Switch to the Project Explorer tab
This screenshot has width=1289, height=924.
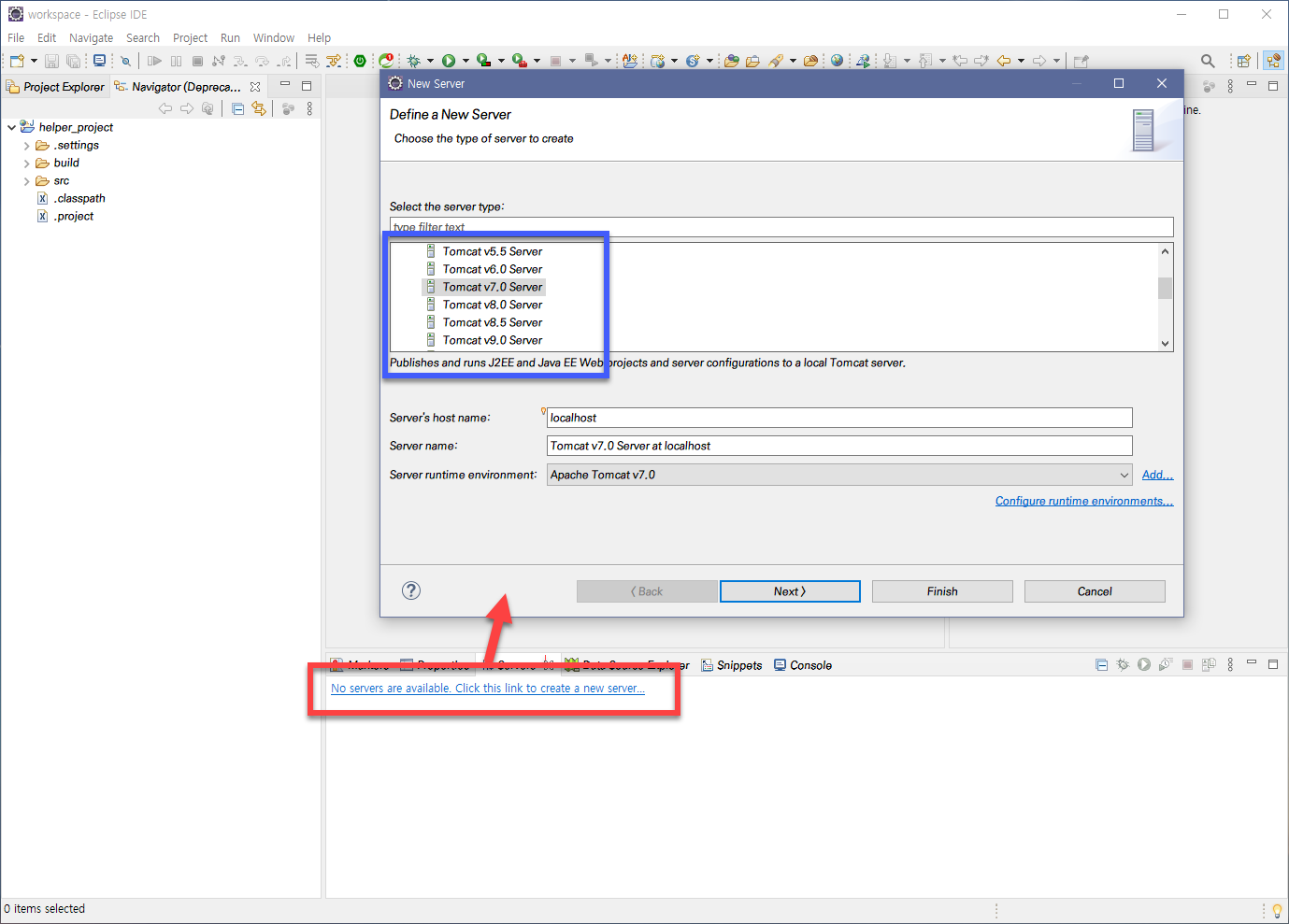click(x=56, y=87)
